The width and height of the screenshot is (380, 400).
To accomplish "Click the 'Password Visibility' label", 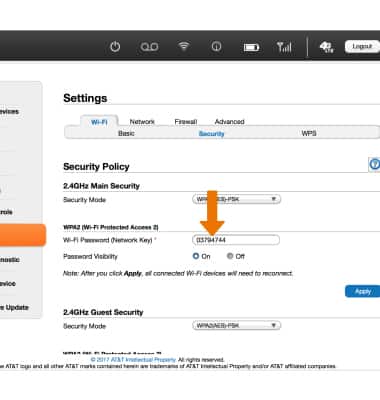I will (x=90, y=256).
